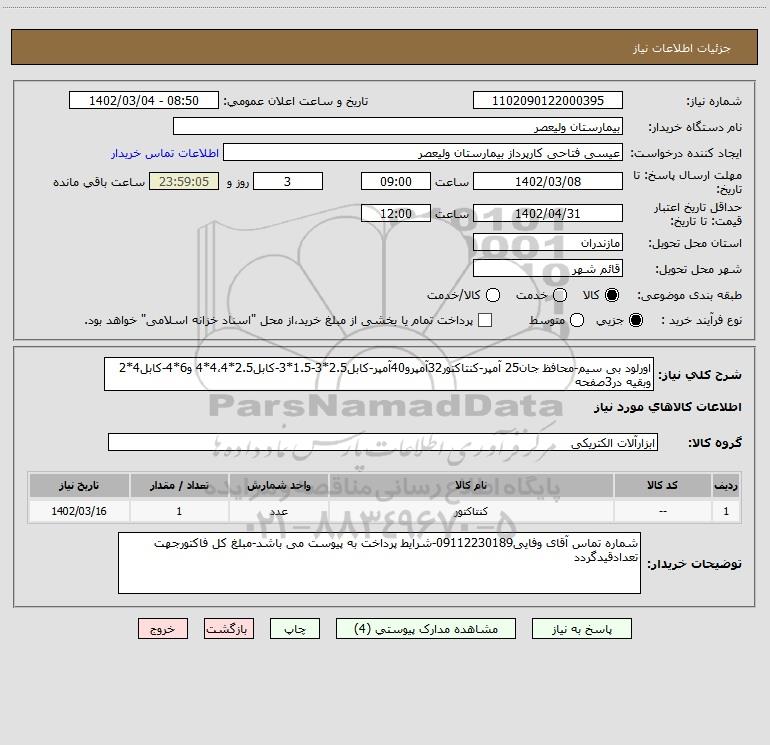
Task: Click the بازگشت back button
Action: 229,629
